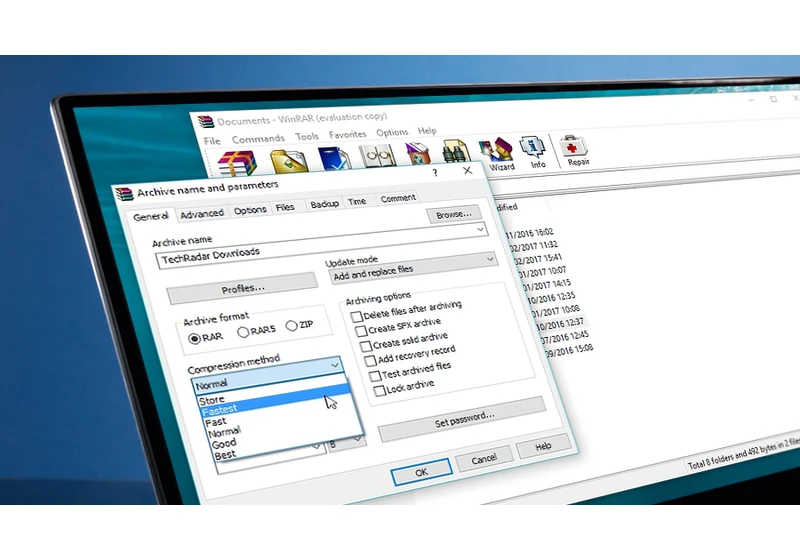
Task: Click the Repair first-aid toolbar icon
Action: pyautogui.click(x=574, y=150)
